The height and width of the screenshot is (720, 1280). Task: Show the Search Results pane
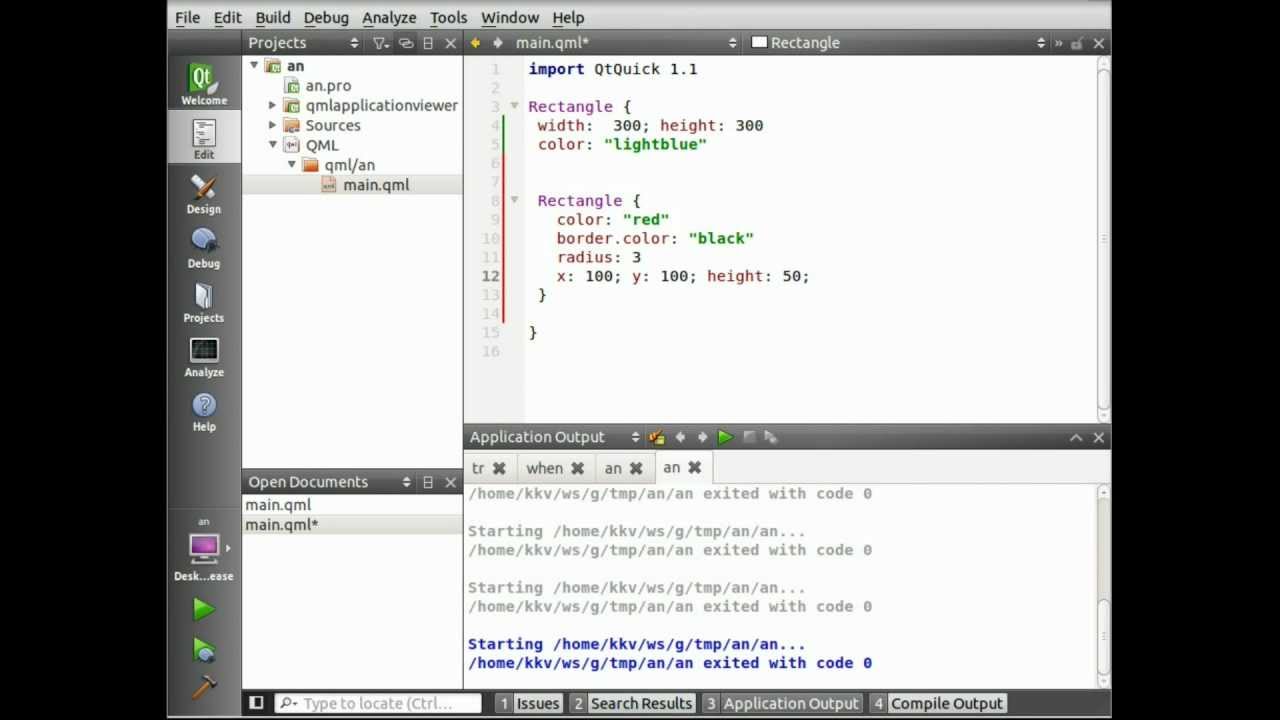click(631, 703)
